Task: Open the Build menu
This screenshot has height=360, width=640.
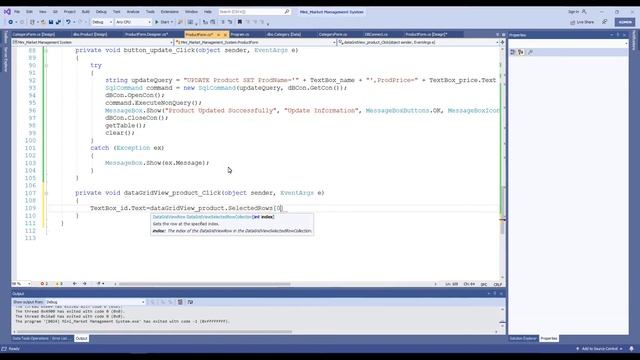Action: coord(86,12)
